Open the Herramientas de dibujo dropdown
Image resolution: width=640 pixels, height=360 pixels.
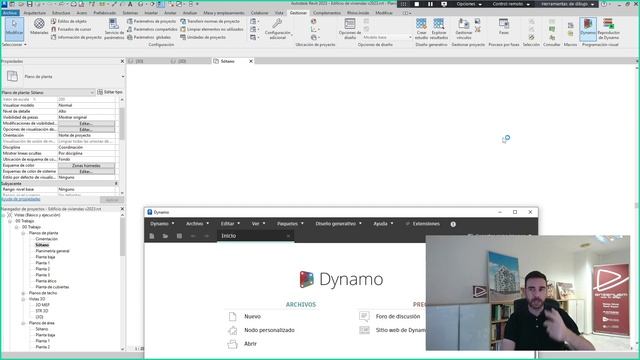567,4
